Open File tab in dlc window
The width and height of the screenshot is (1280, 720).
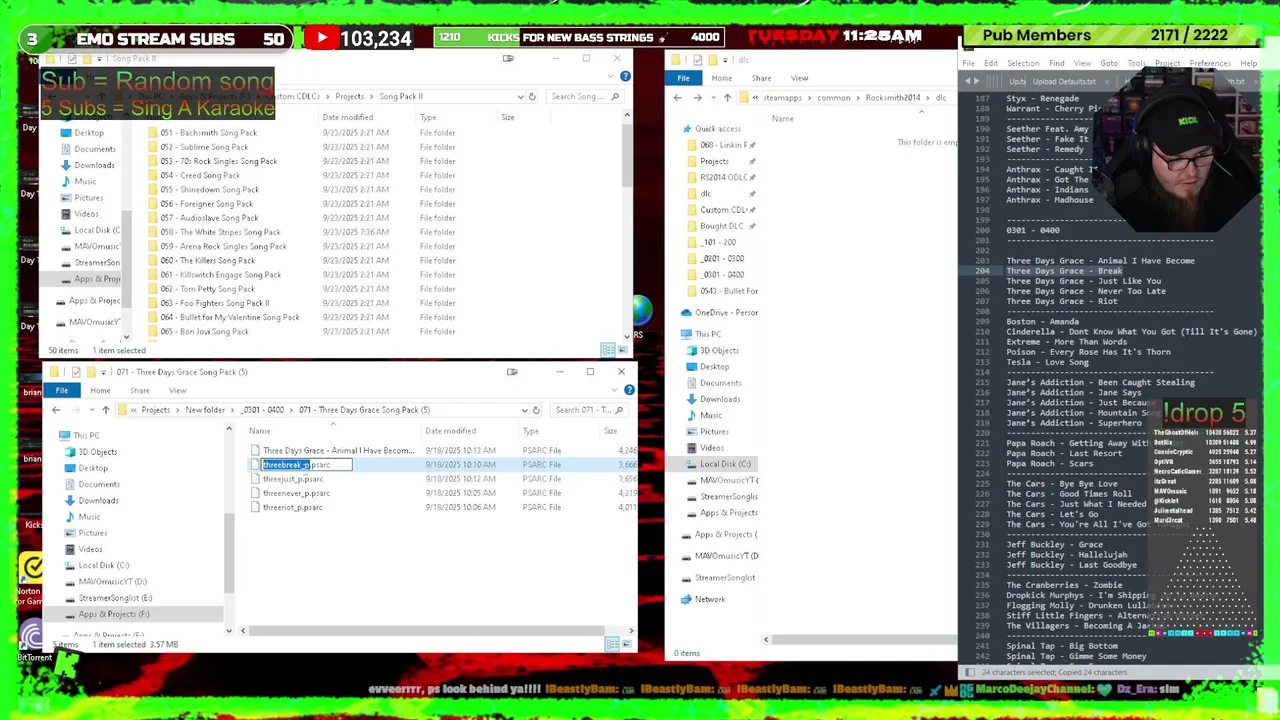click(x=683, y=78)
